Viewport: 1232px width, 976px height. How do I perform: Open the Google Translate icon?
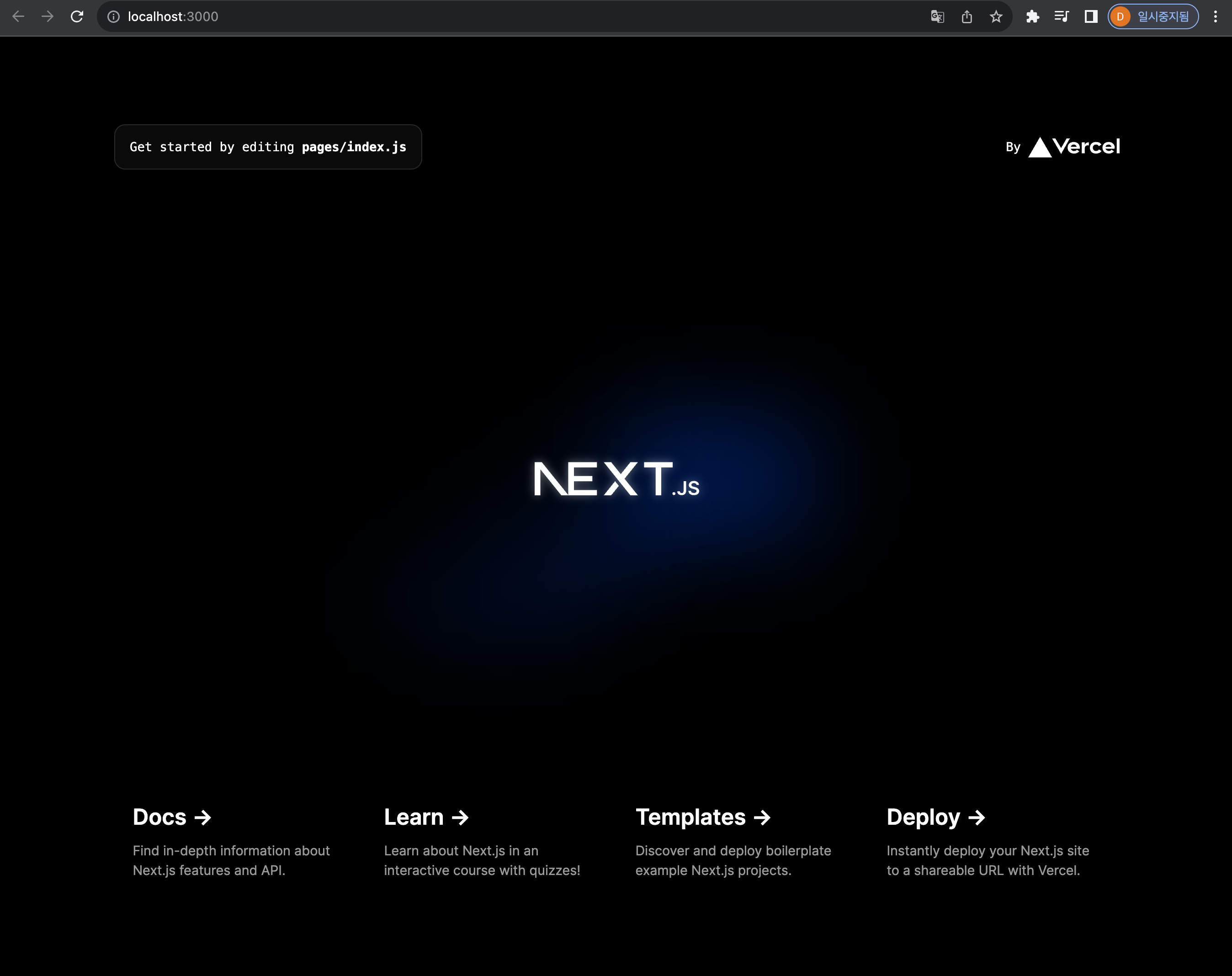937,16
